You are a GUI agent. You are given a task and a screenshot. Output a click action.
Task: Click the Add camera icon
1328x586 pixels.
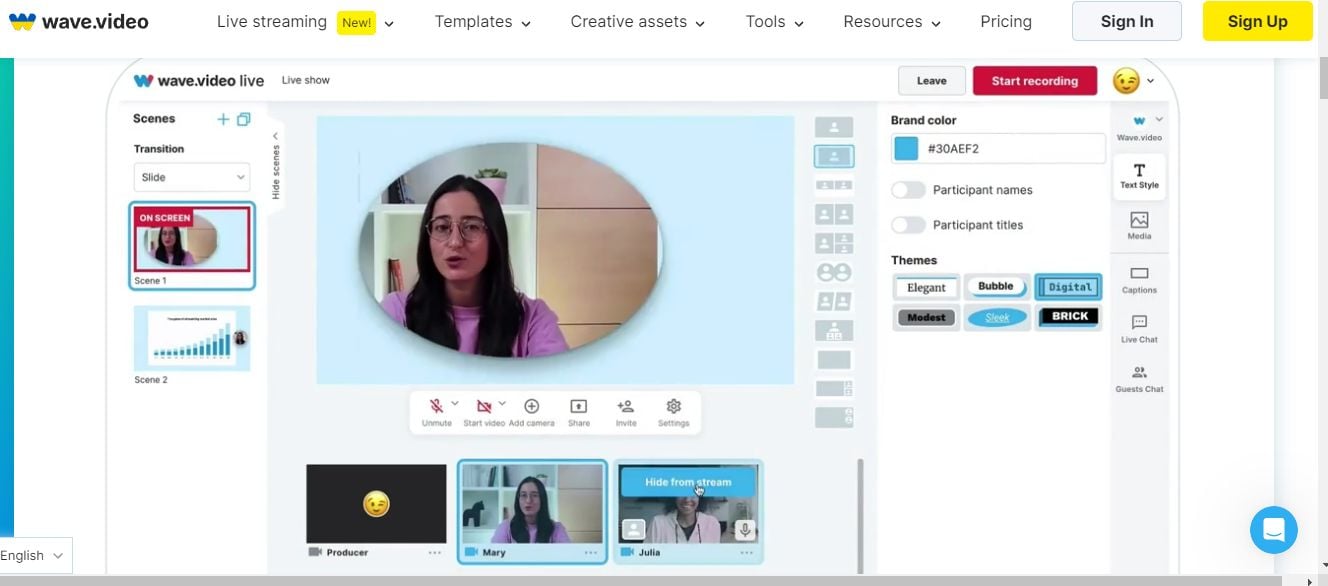532,406
